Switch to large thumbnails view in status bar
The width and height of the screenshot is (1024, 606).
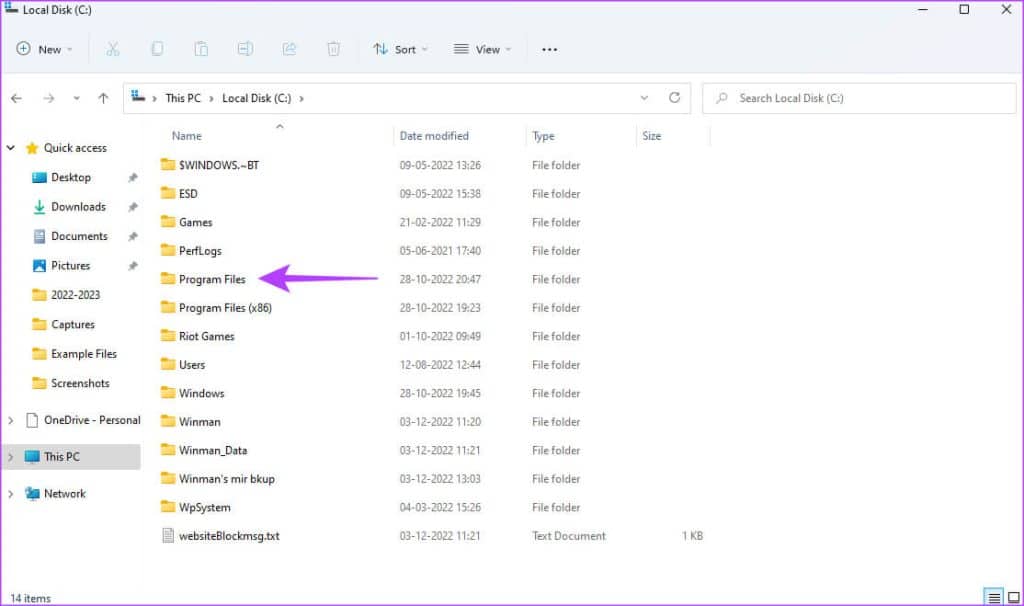coord(1013,594)
